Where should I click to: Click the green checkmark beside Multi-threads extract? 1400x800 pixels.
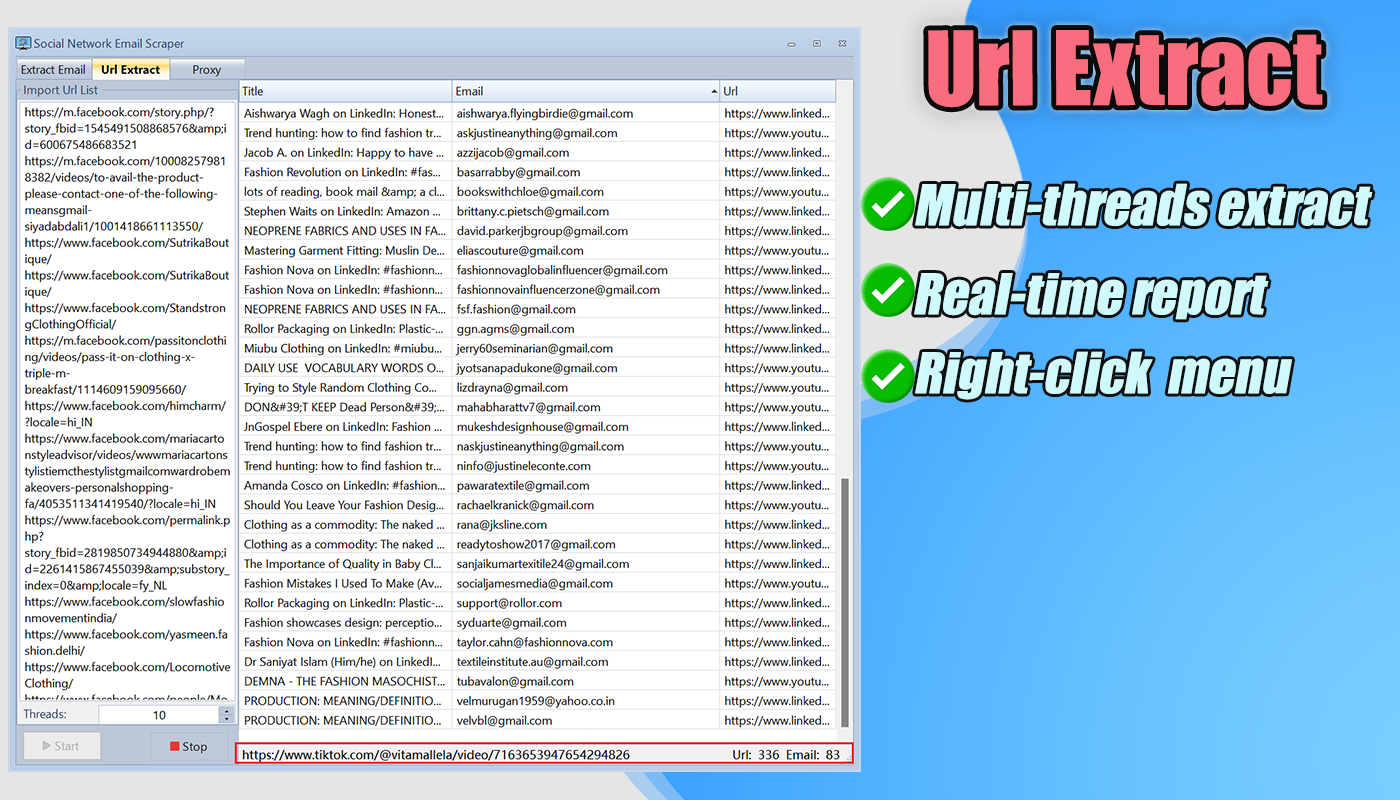886,204
